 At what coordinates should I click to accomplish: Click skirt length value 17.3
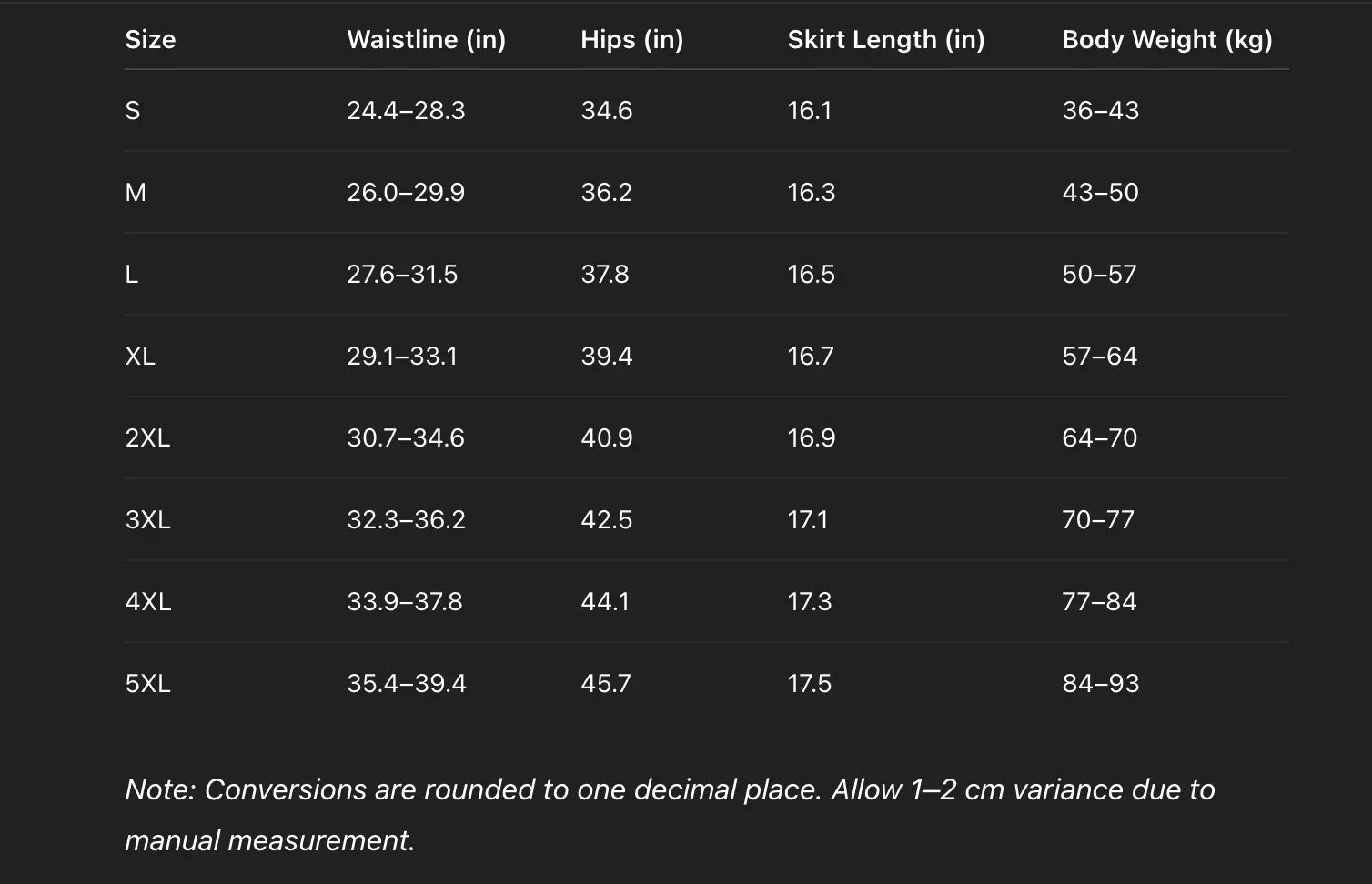(809, 602)
